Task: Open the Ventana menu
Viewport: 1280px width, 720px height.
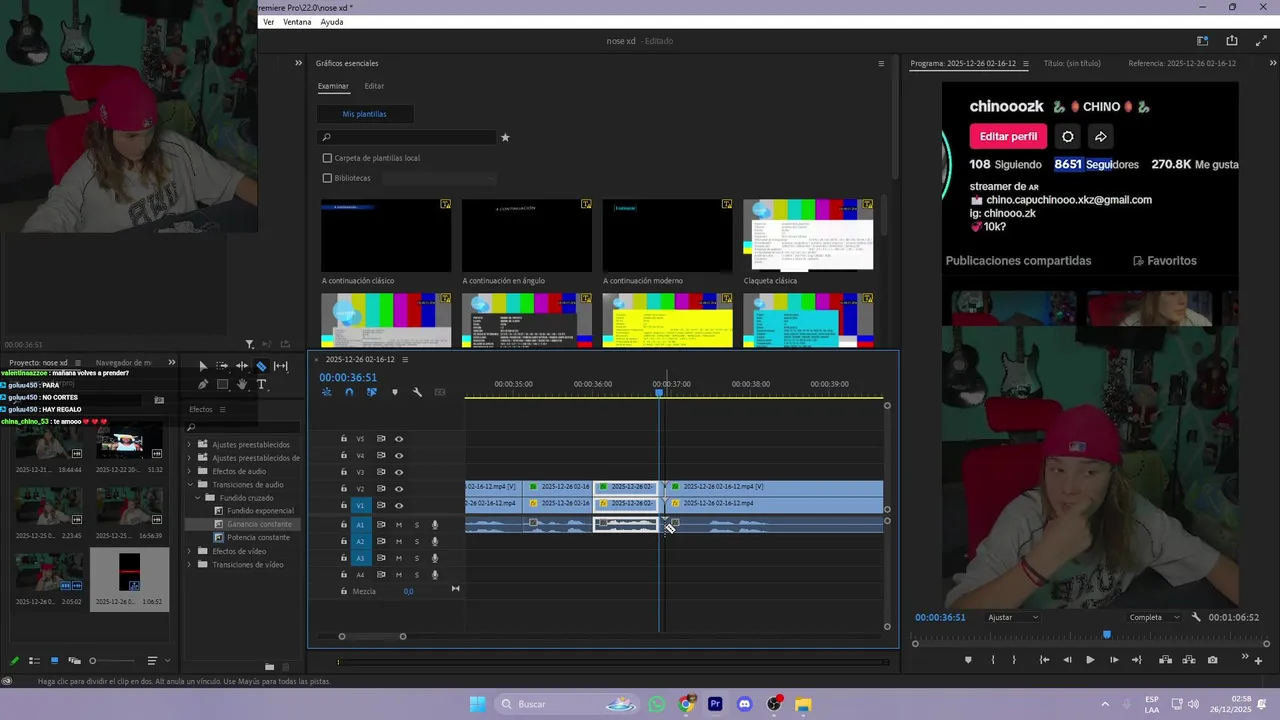Action: (x=297, y=22)
